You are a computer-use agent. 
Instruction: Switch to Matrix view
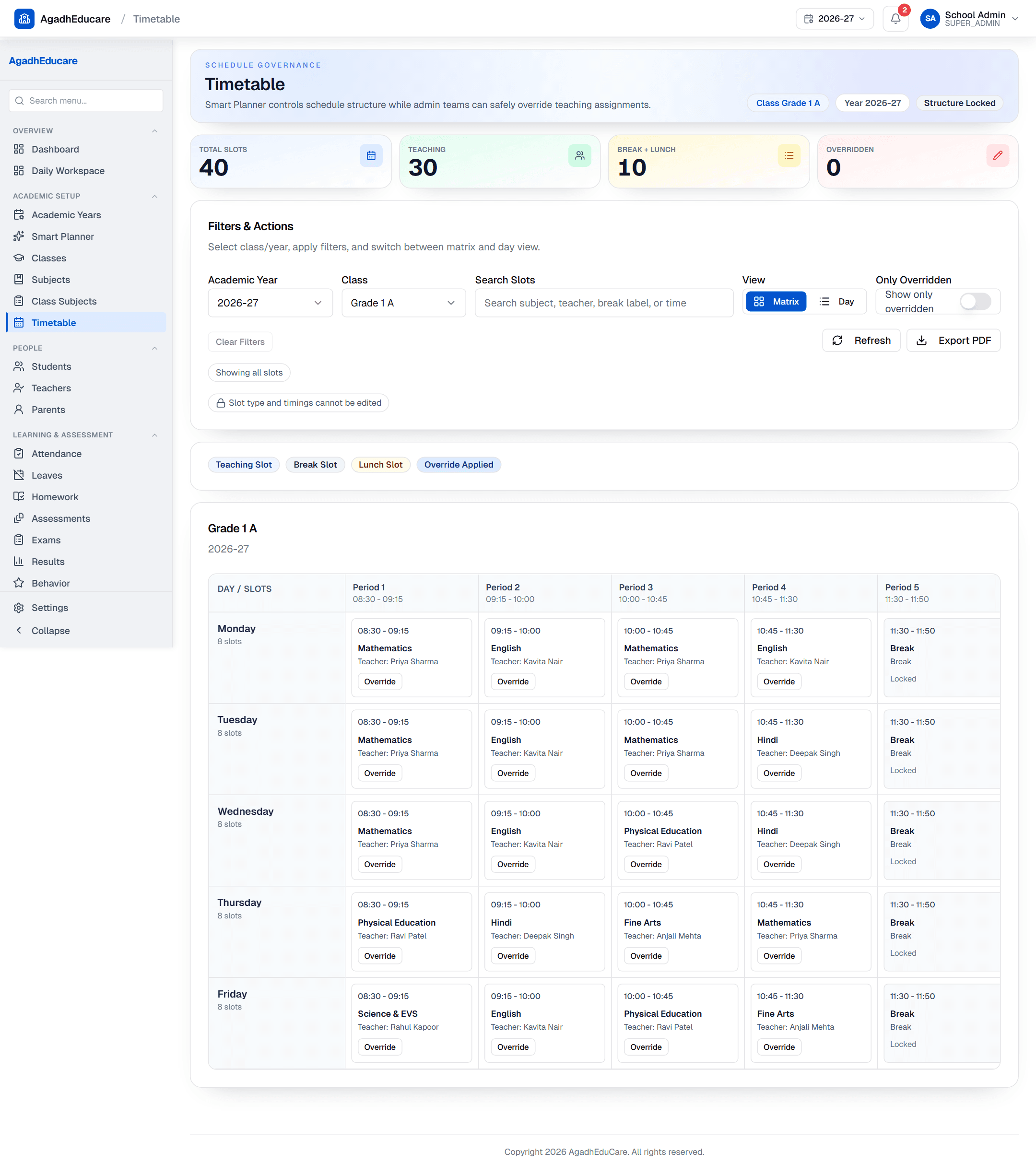click(x=776, y=301)
